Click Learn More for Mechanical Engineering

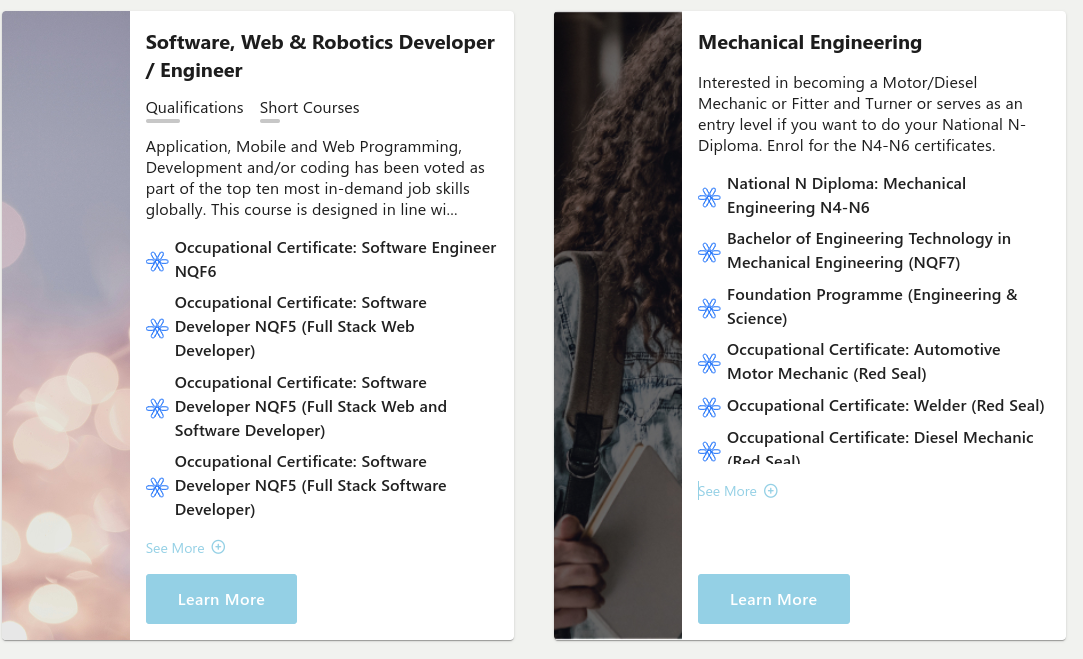click(x=774, y=599)
